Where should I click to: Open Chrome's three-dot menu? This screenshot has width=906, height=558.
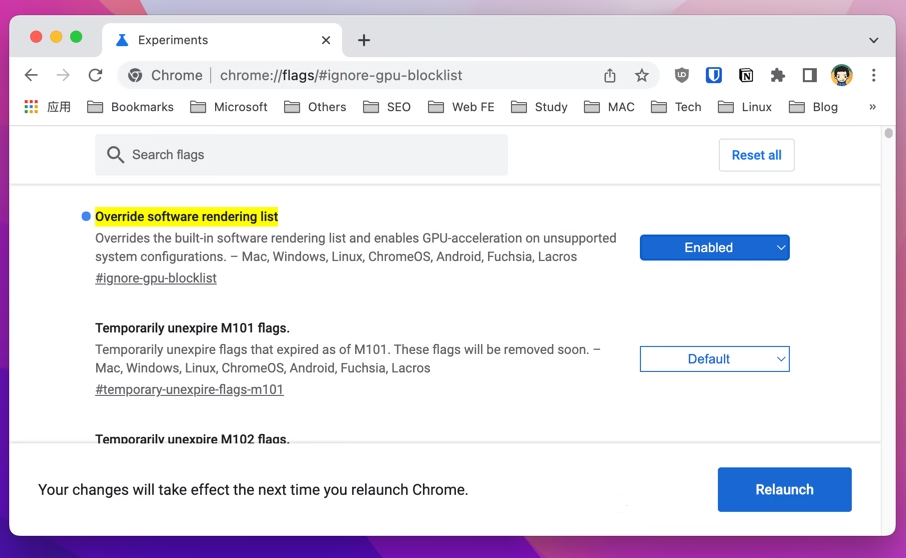[874, 75]
